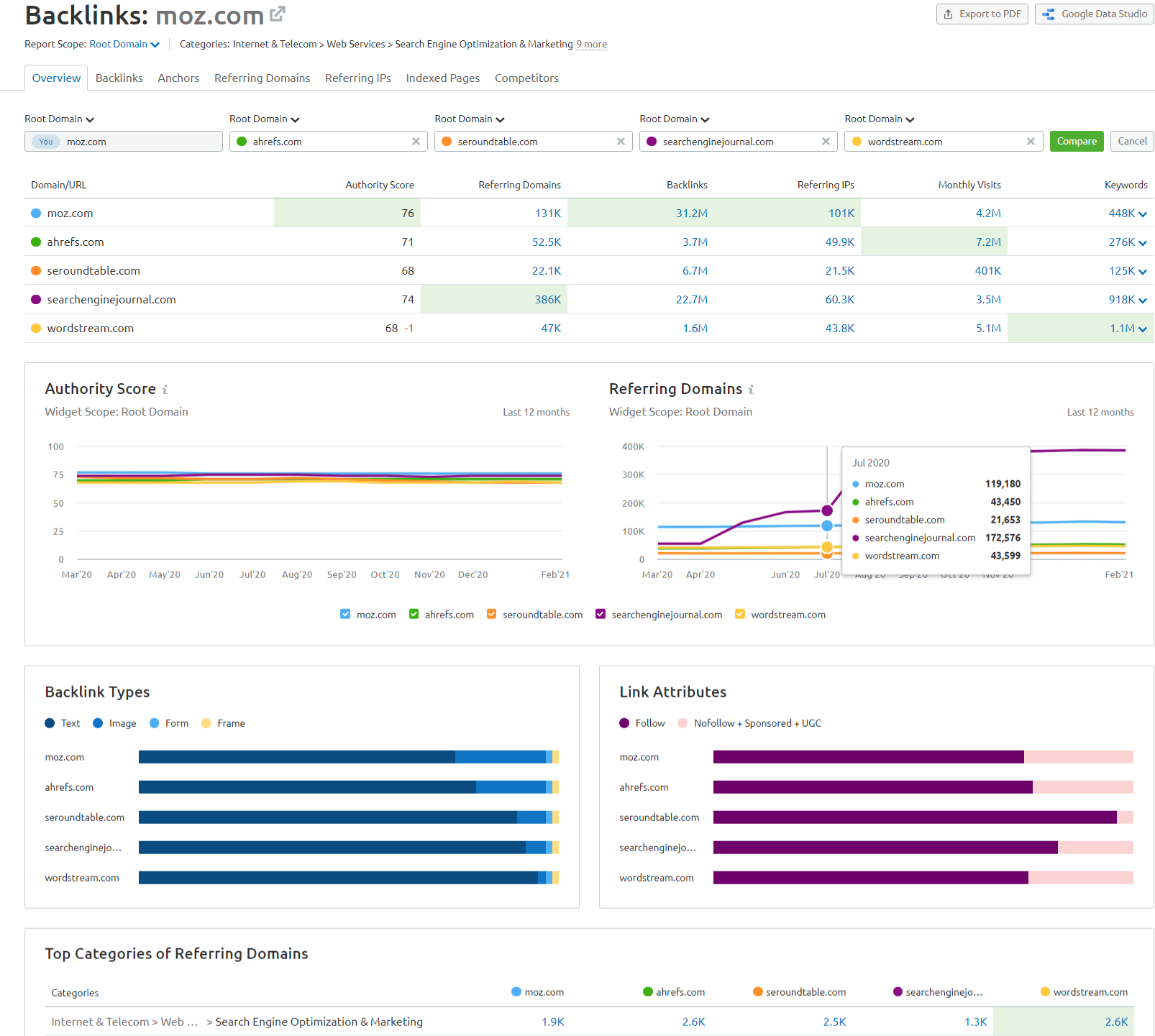This screenshot has width=1155, height=1036.
Task: Switch to the Backlinks tab
Action: pyautogui.click(x=119, y=78)
